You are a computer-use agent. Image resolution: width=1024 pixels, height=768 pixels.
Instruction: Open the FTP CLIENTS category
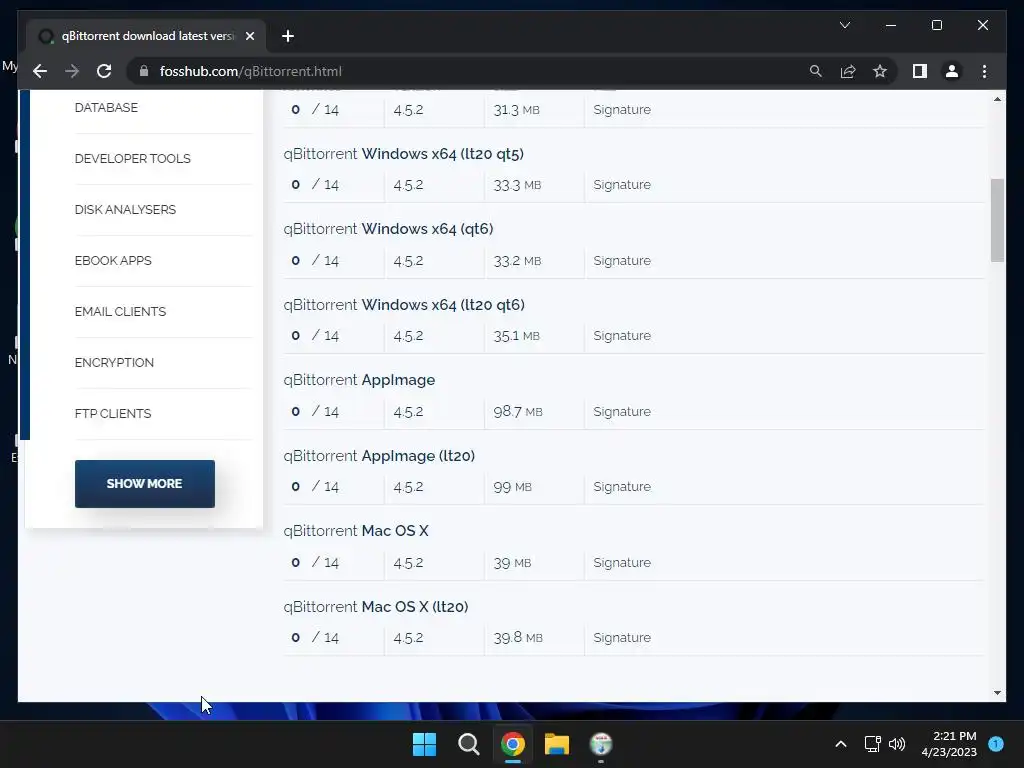[x=113, y=413]
